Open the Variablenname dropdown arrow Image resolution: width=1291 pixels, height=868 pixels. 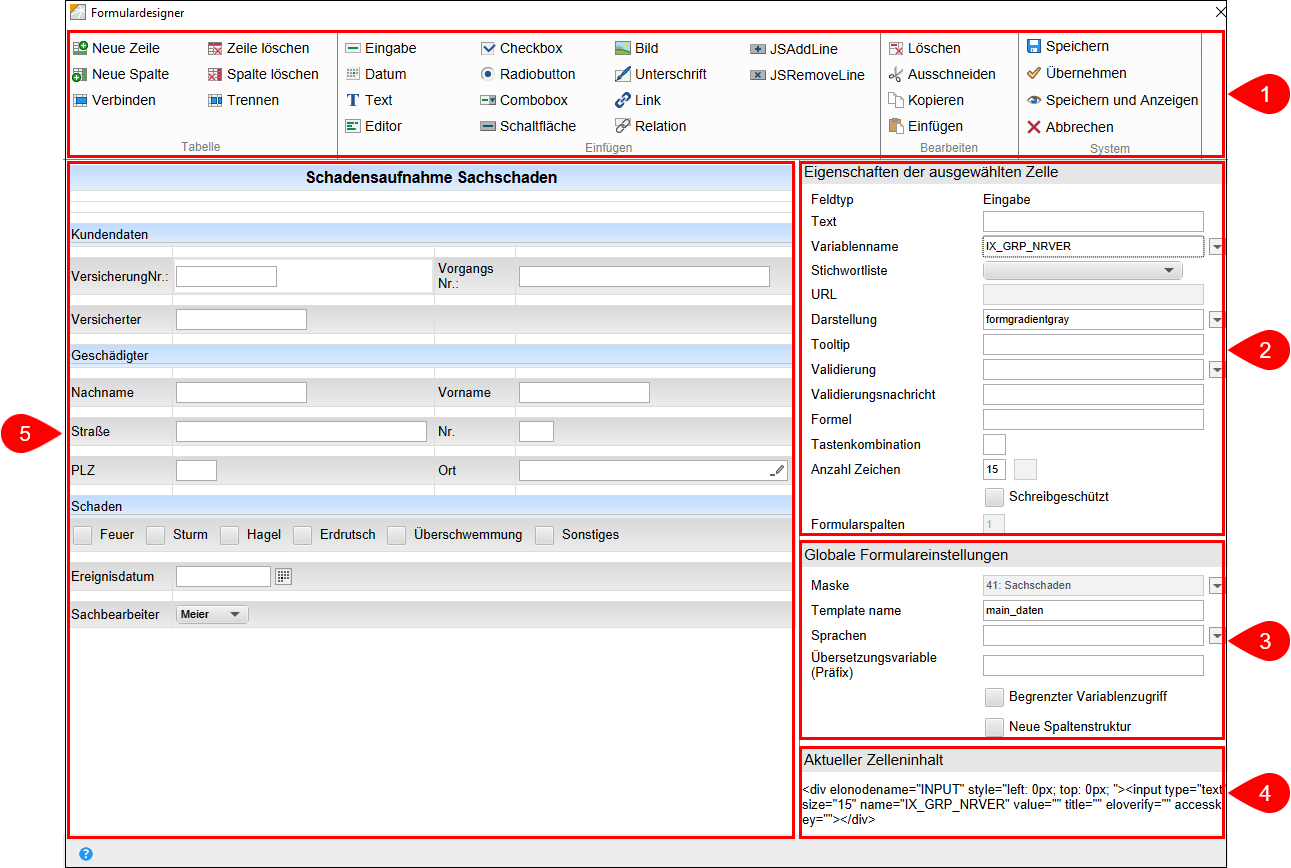coord(1216,246)
